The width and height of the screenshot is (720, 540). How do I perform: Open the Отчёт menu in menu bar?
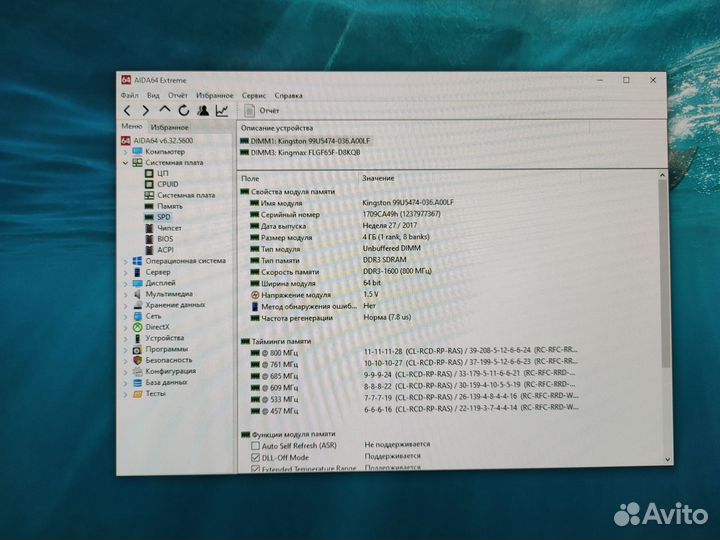pos(178,96)
